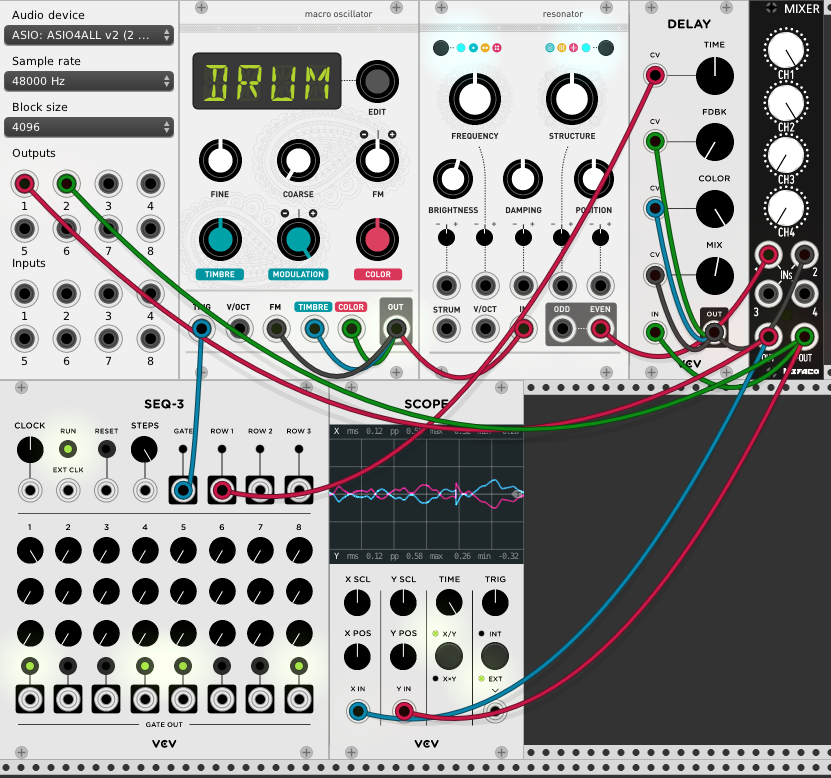
Task: Toggle SCOPE X/Y mode button
Action: tap(449, 656)
